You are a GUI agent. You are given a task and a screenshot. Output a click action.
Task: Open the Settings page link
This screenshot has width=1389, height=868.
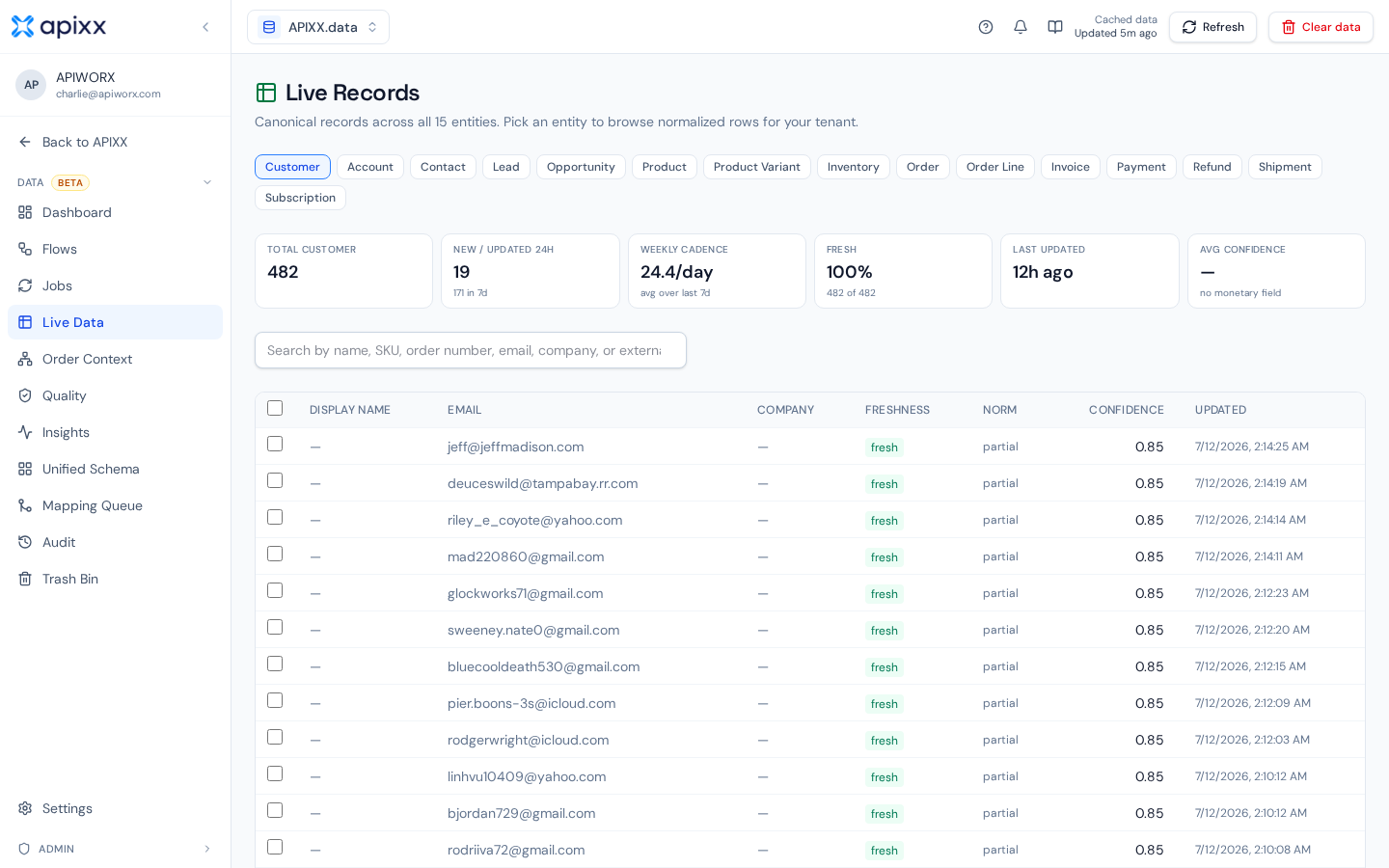pyautogui.click(x=115, y=808)
